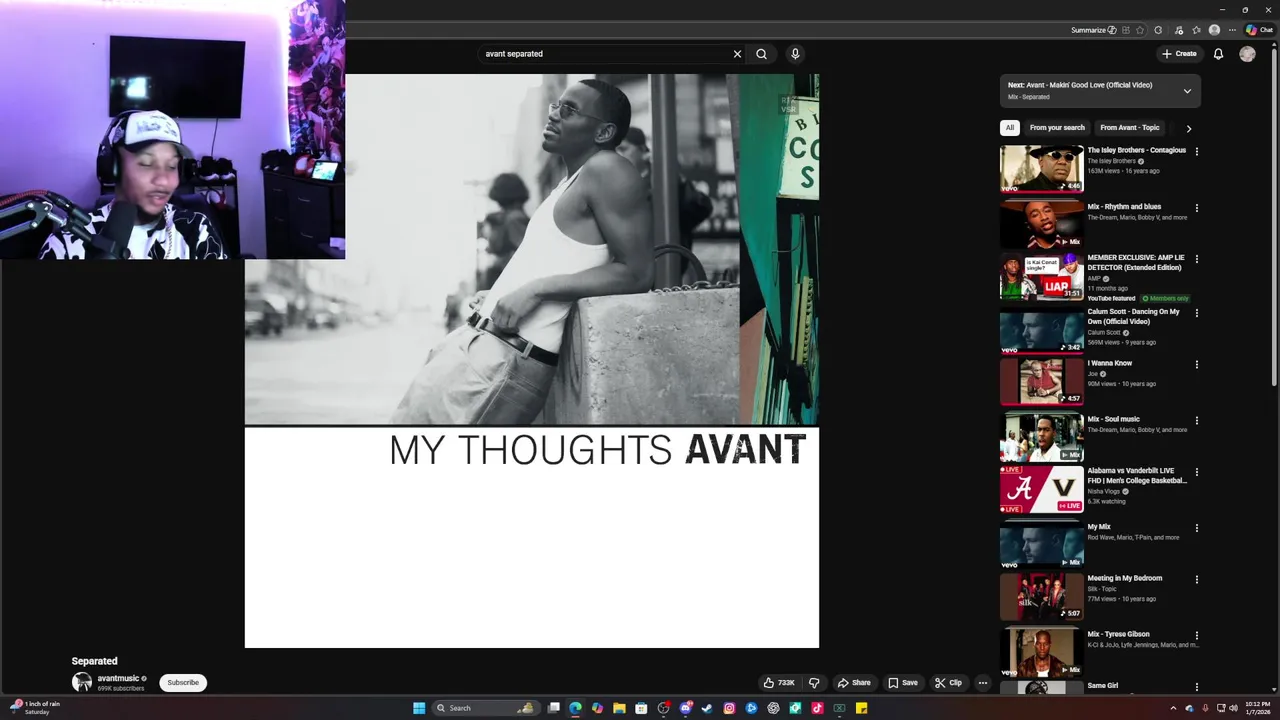Open the 'My Mix' playlist
The width and height of the screenshot is (1280, 720).
pyautogui.click(x=1099, y=527)
